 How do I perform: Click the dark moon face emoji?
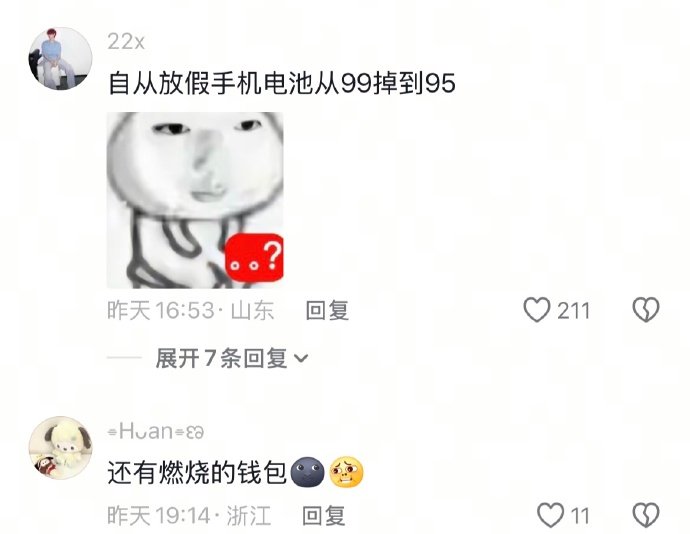(x=308, y=472)
